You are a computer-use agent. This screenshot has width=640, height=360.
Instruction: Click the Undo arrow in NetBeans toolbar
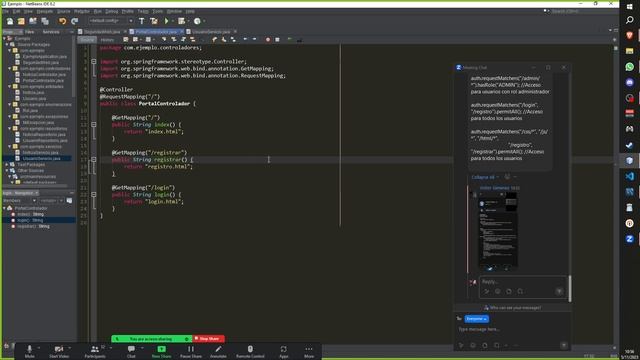point(62,21)
